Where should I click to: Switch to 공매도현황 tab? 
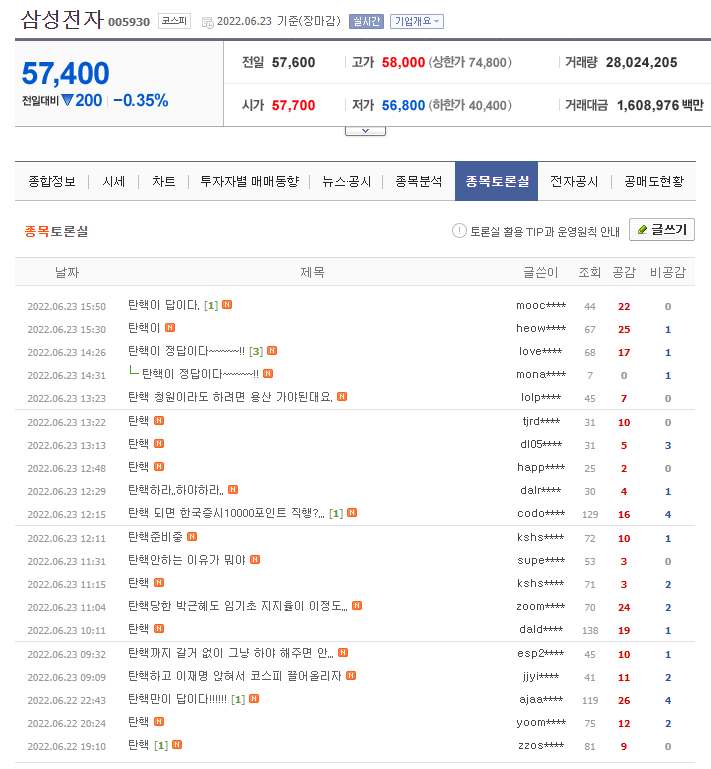[x=654, y=181]
